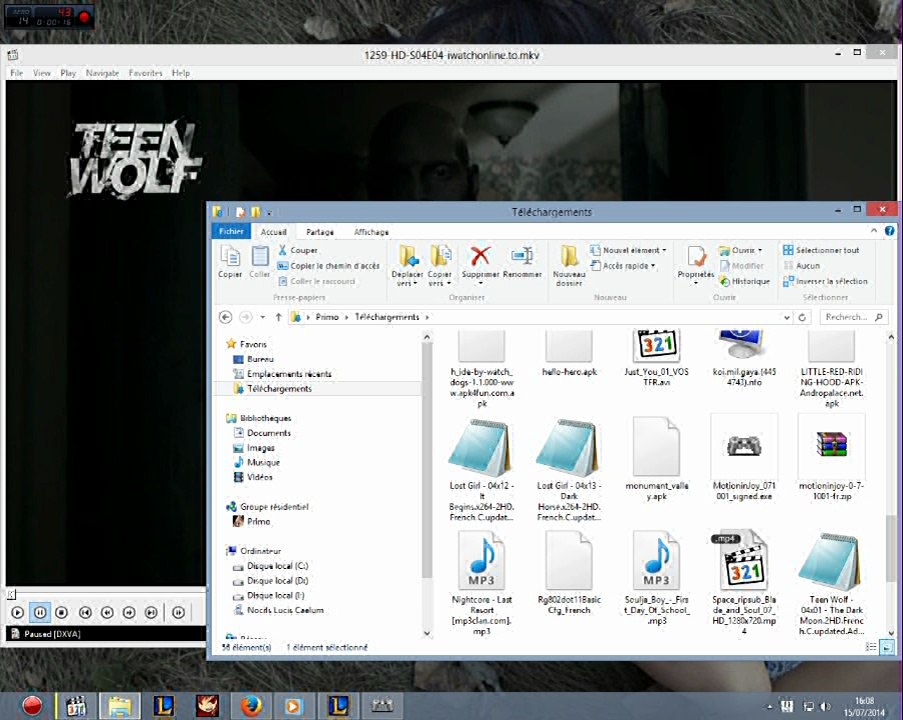
Task: Open Favorites menu in media player
Action: point(145,73)
